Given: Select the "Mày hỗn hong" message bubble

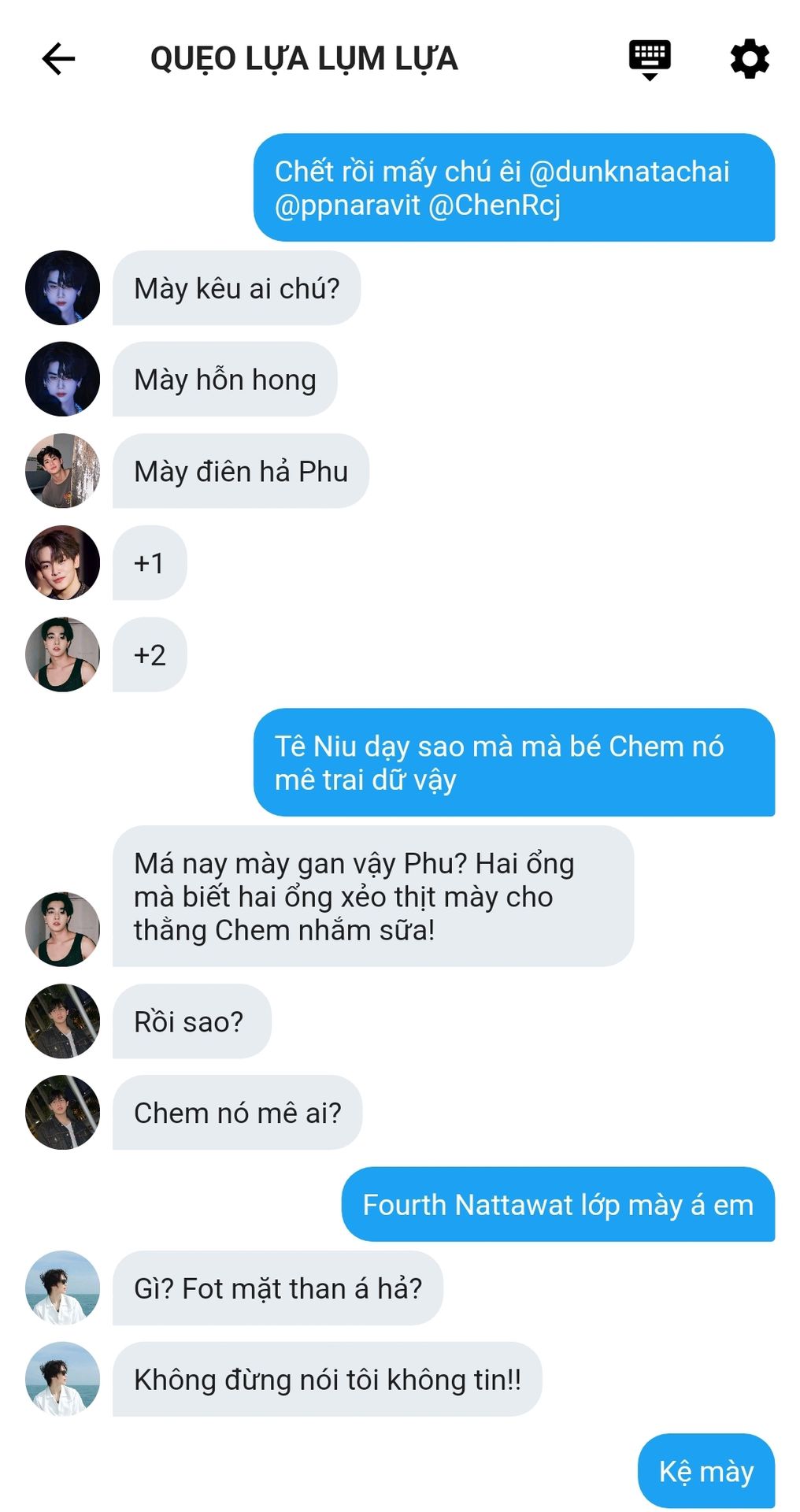Looking at the screenshot, I should coord(224,380).
